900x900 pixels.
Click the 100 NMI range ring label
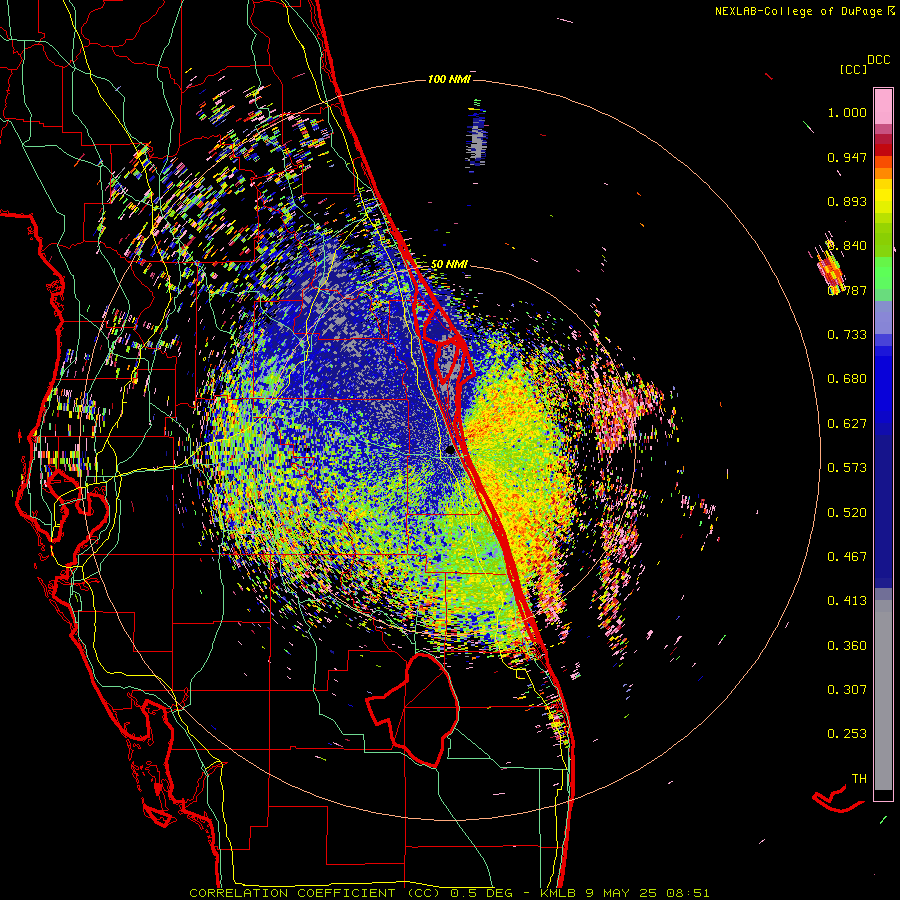point(449,79)
